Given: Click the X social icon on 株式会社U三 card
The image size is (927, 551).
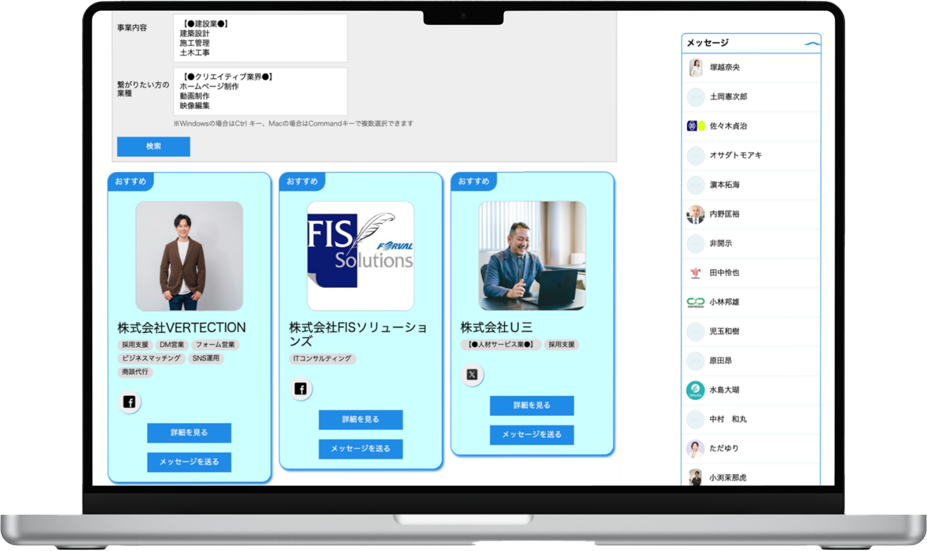Looking at the screenshot, I should click(472, 375).
